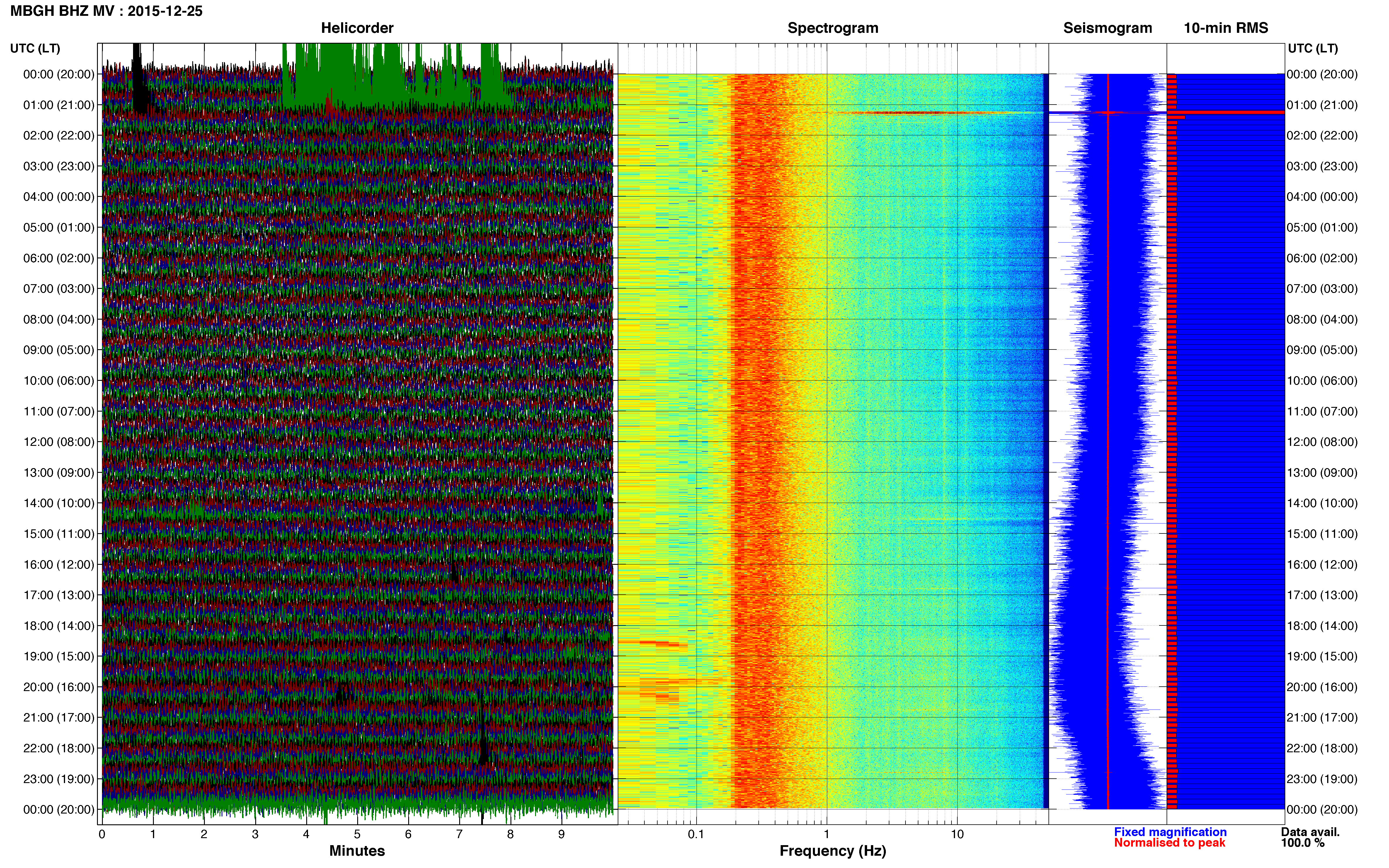The width and height of the screenshot is (1389, 868).
Task: Click the '10' frequency tick label
Action: pos(957,834)
